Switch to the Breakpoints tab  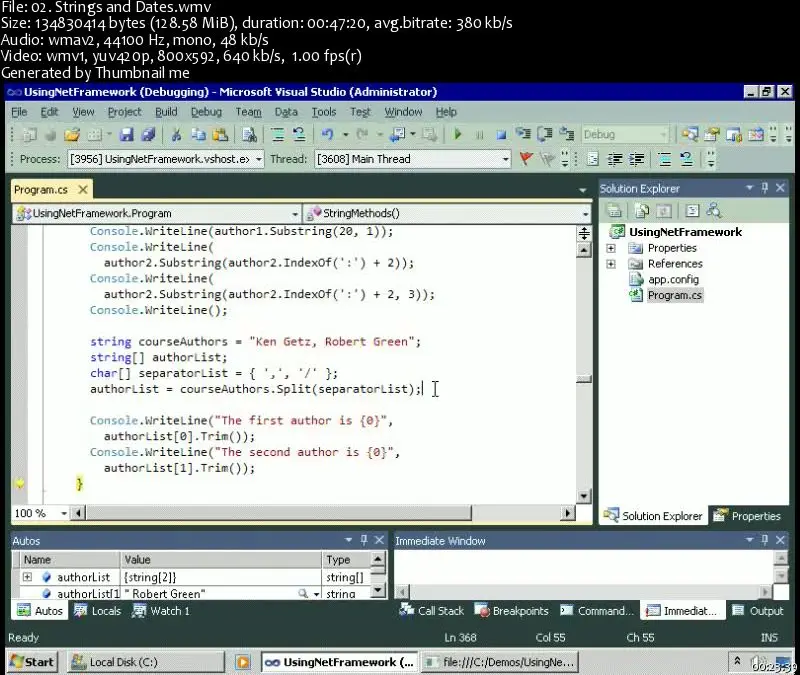tap(512, 611)
